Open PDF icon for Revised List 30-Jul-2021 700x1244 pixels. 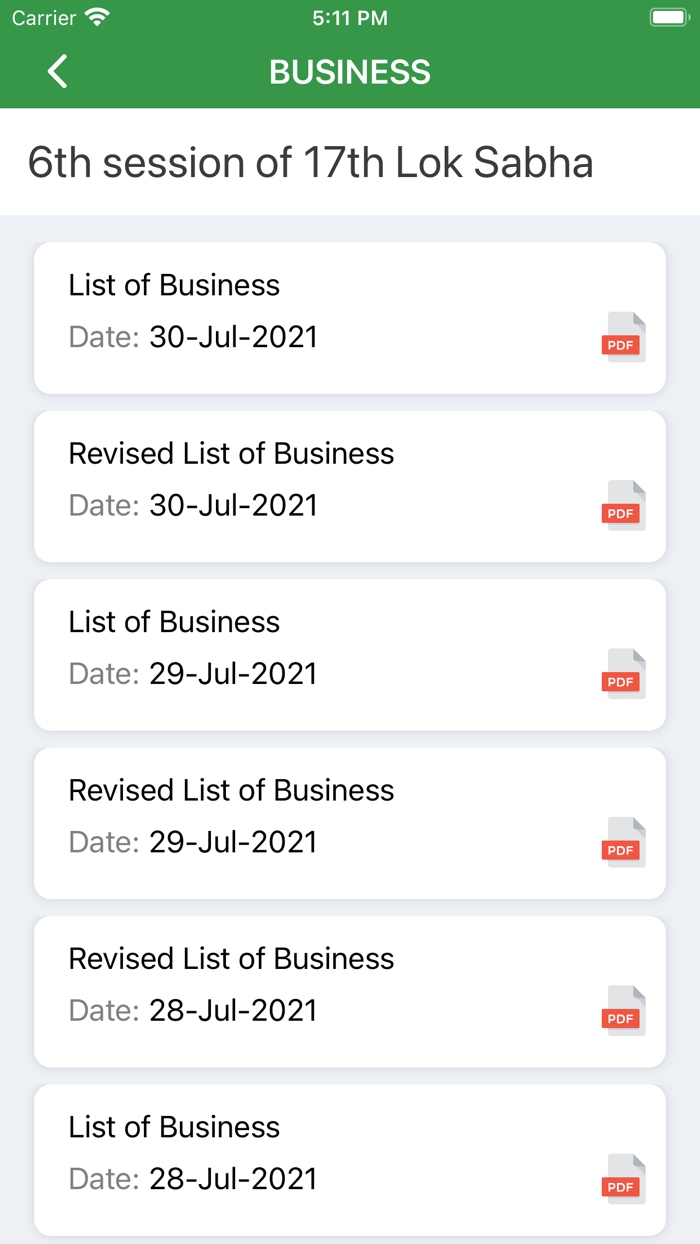tap(623, 506)
